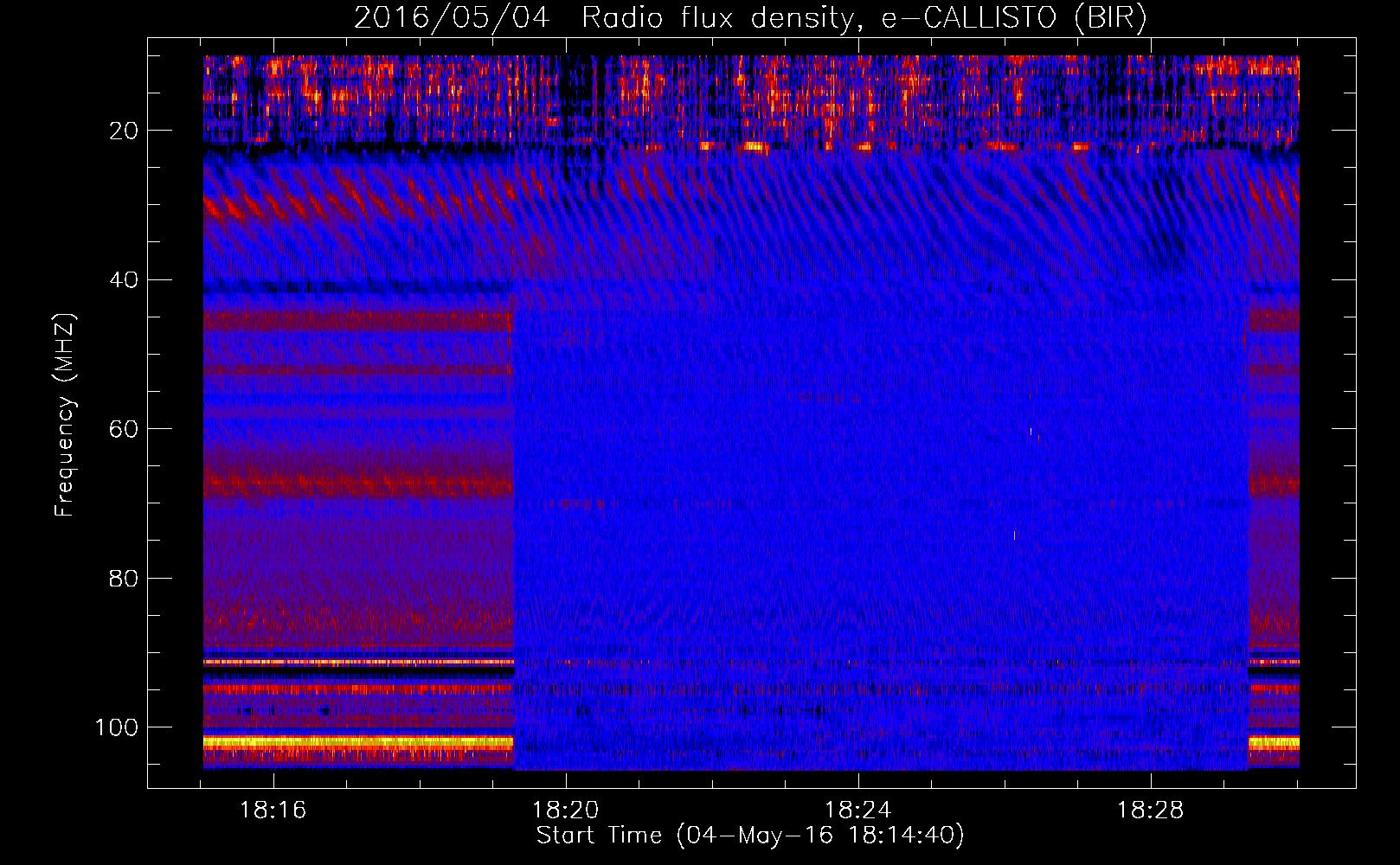Click the frequency tick label "100"
The image size is (1400, 865).
(x=116, y=727)
